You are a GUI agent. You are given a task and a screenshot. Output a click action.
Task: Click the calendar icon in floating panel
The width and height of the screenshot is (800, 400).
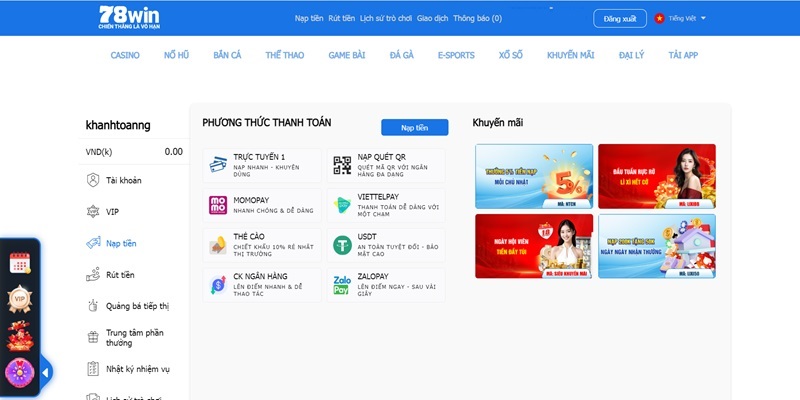coord(20,263)
